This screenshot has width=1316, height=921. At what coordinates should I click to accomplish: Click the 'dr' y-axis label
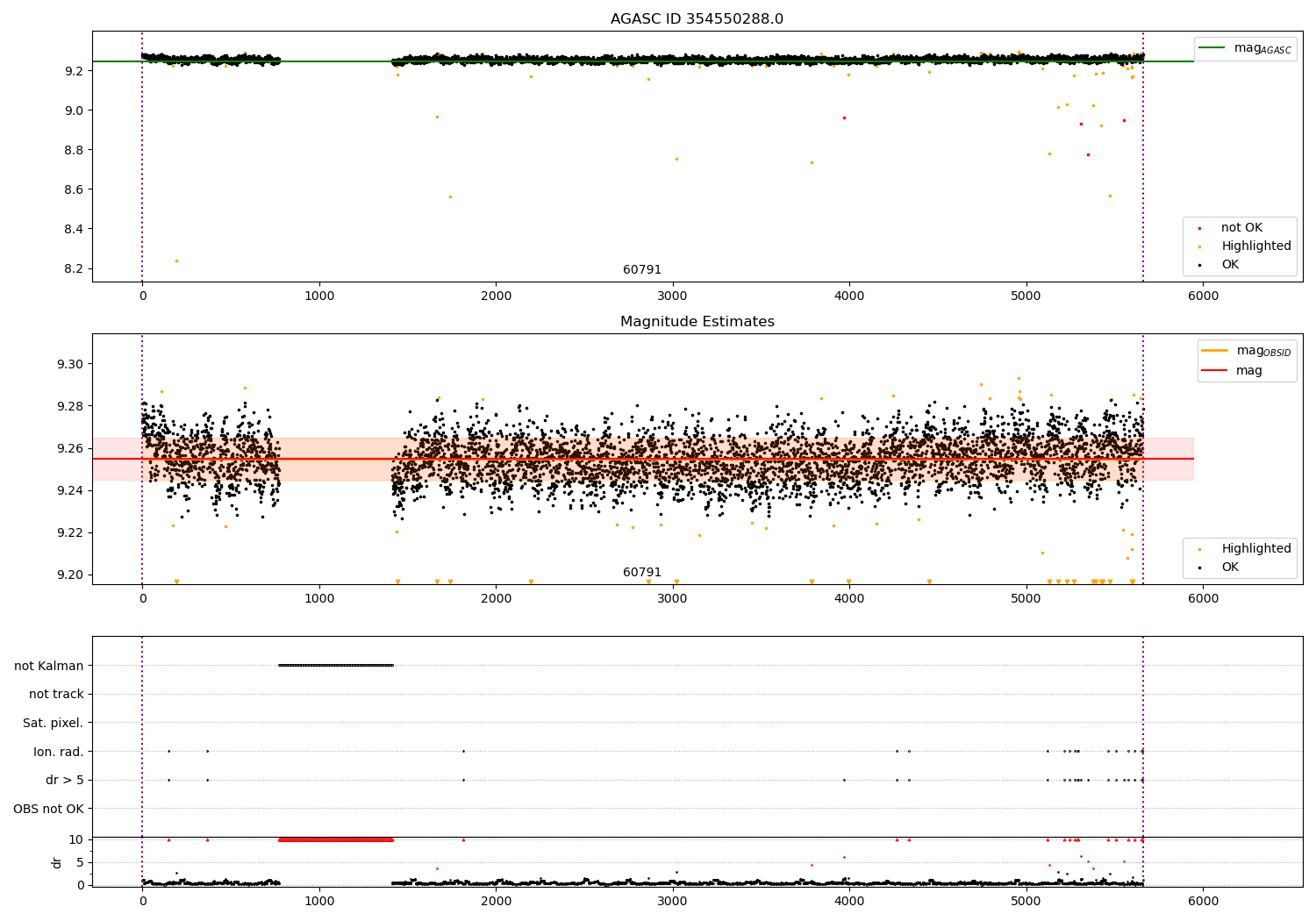pyautogui.click(x=57, y=862)
